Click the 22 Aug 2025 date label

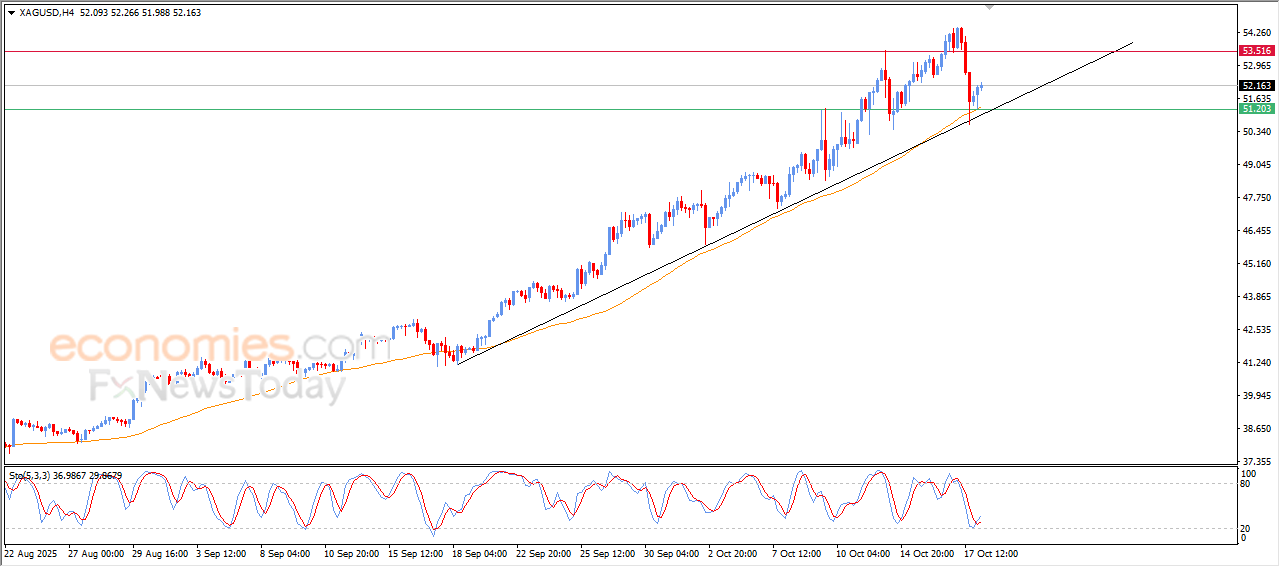(34, 553)
